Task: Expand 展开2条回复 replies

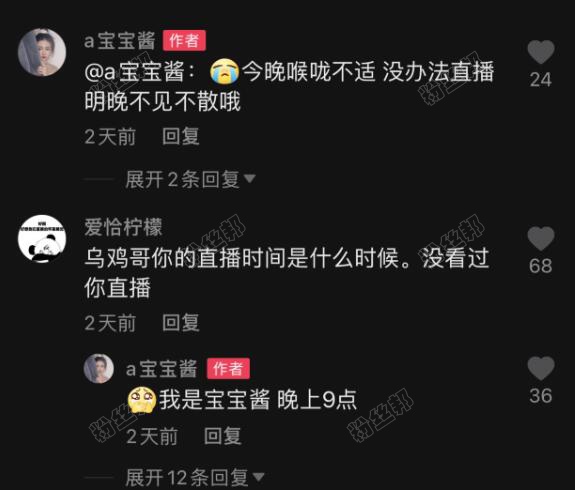Action: tap(190, 179)
